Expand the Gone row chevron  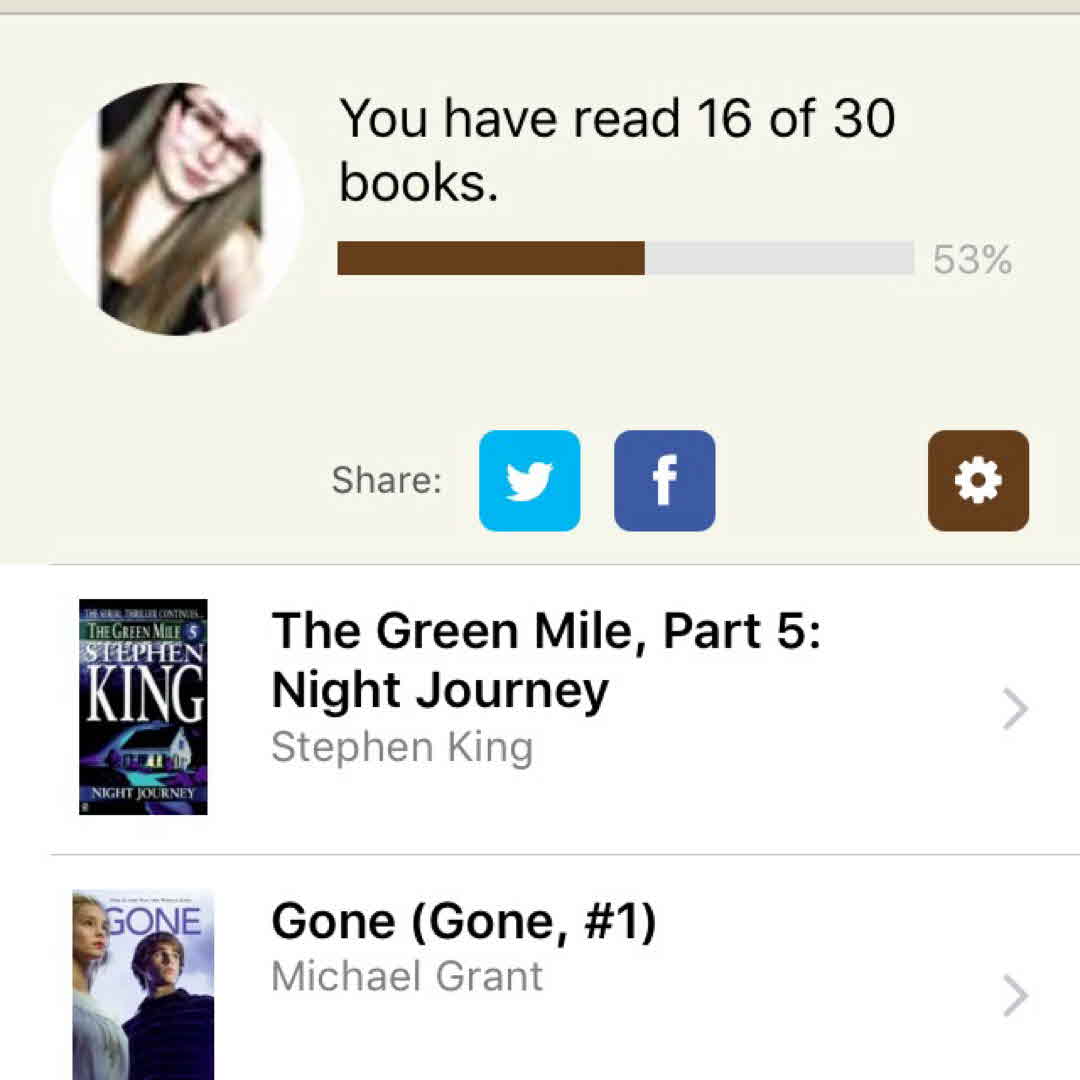(x=1015, y=996)
